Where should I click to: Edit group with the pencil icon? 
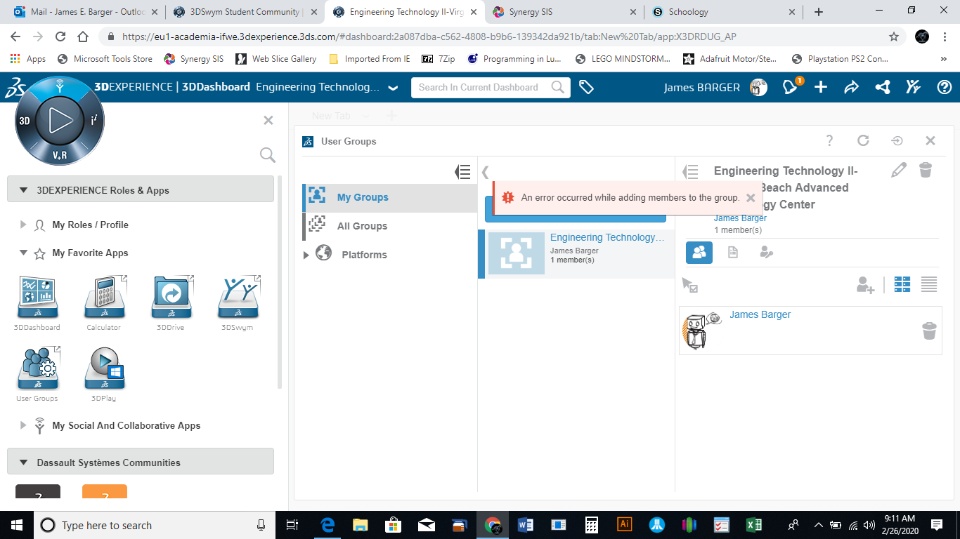898,170
